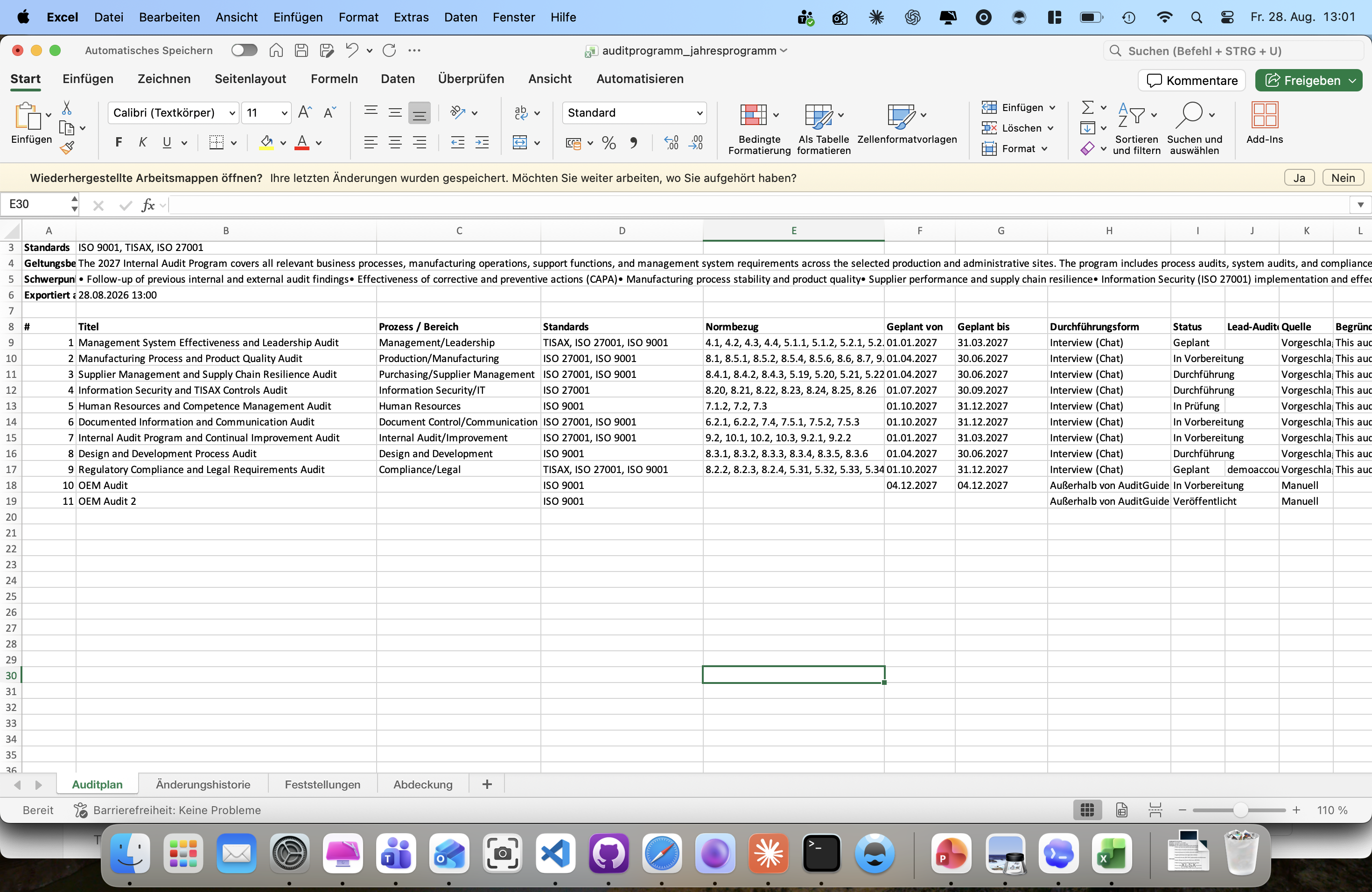This screenshot has width=1372, height=892.
Task: Align text to the left
Action: tap(371, 142)
